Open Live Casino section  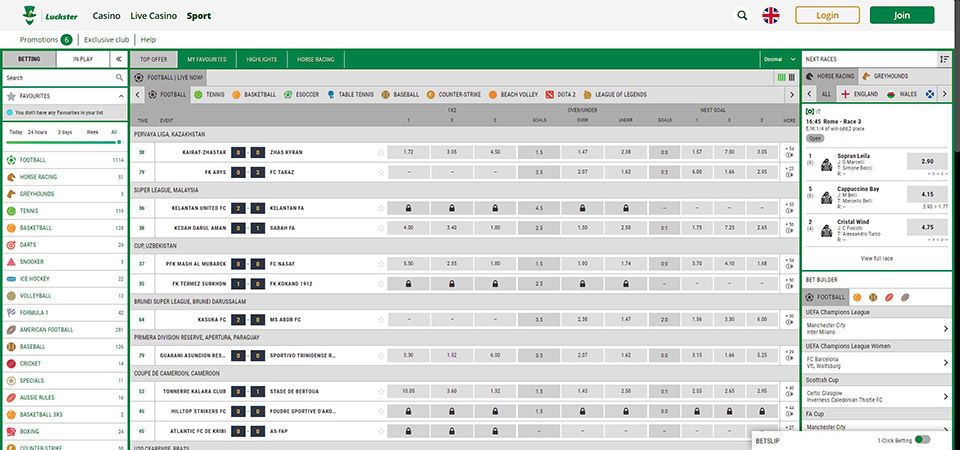click(154, 16)
